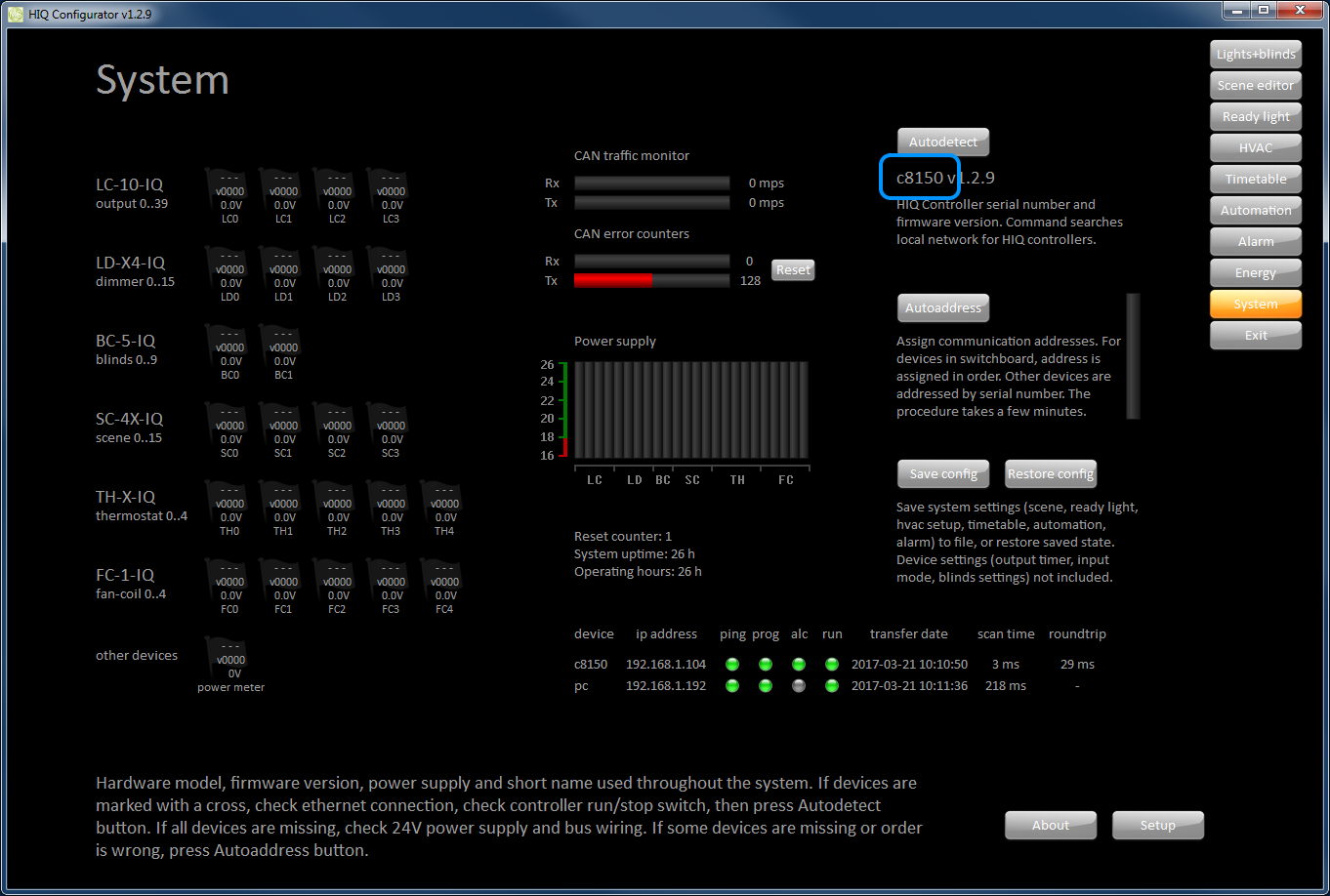This screenshot has width=1330, height=896.
Task: Switch to the HVAC page
Action: pos(1255,148)
